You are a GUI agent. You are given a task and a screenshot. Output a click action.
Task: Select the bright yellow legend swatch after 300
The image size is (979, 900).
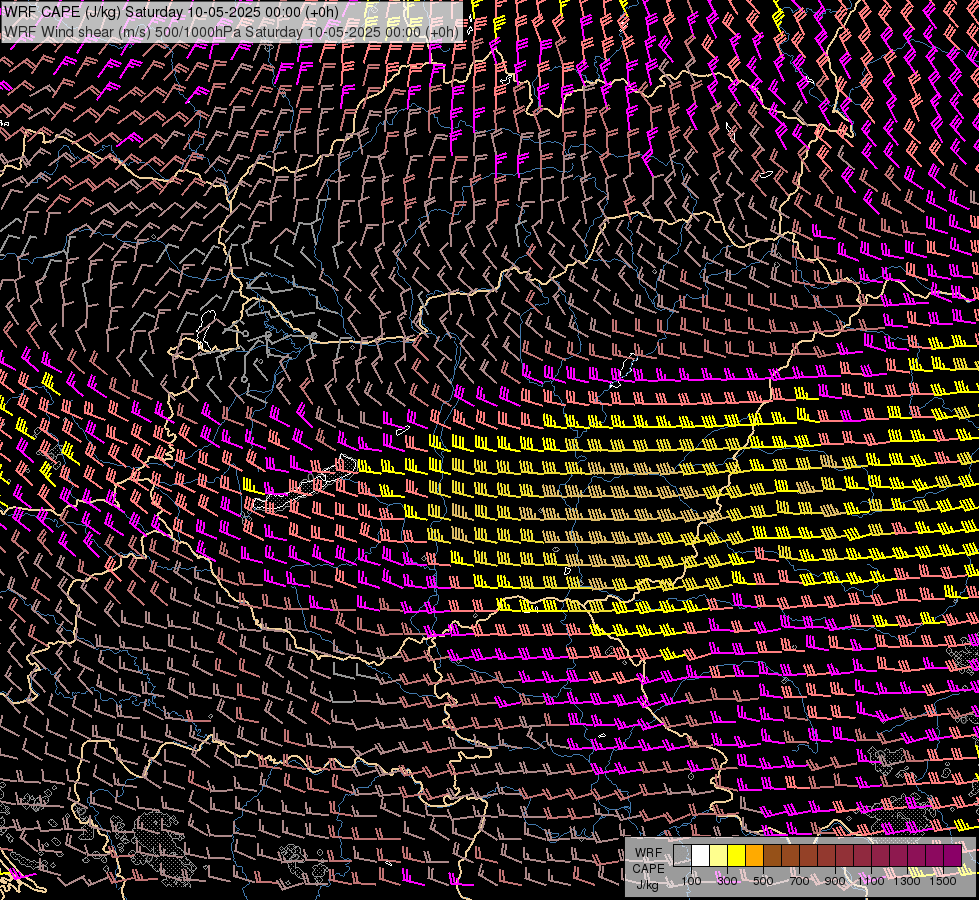pos(737,856)
